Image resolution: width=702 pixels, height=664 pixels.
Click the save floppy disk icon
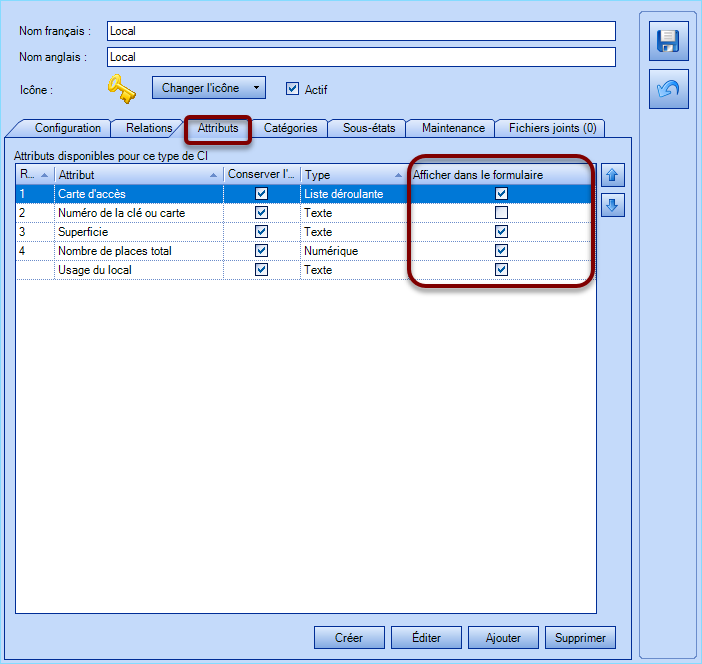coord(667,42)
